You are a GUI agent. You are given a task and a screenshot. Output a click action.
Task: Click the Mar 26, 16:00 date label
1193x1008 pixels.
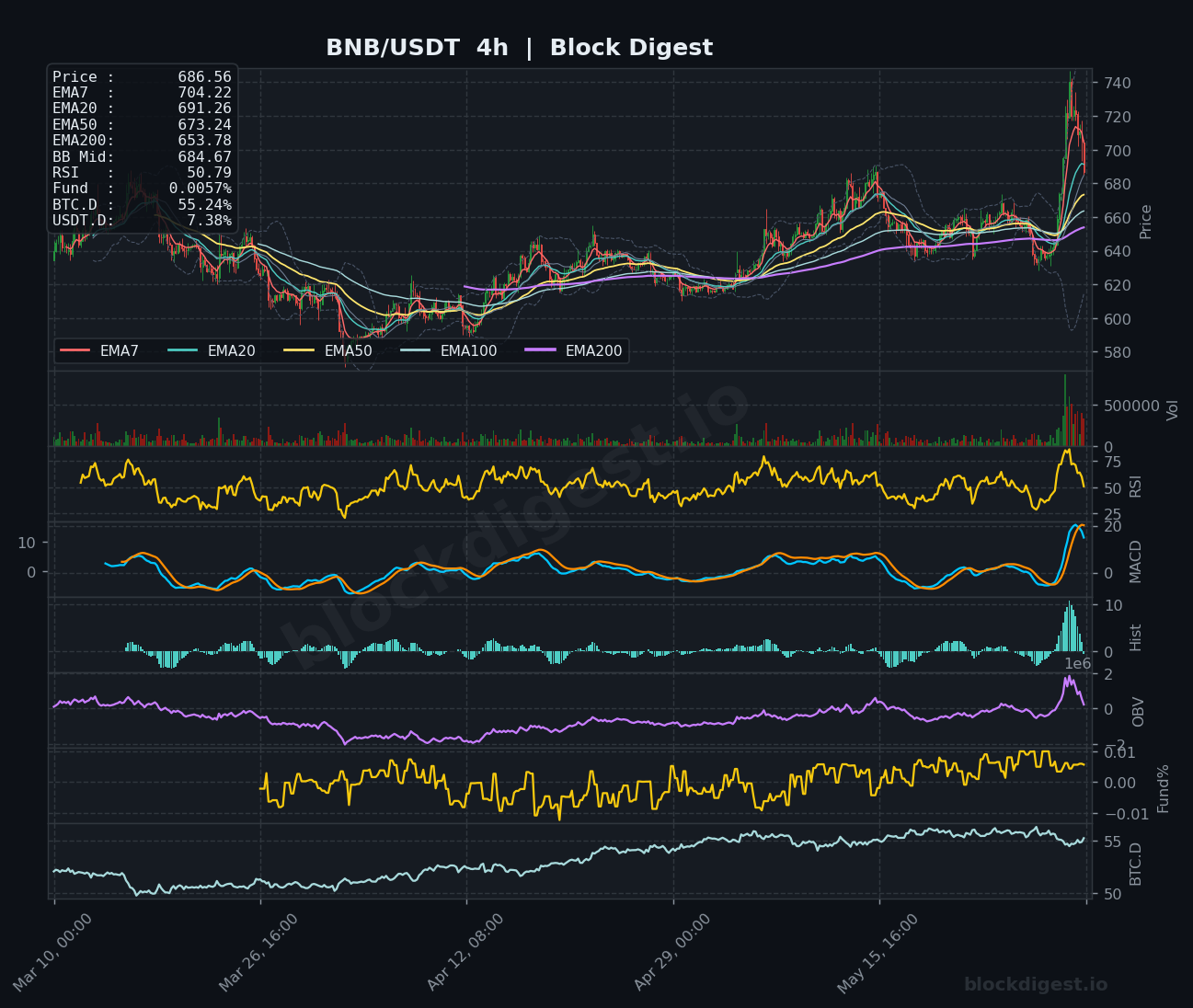[258, 953]
